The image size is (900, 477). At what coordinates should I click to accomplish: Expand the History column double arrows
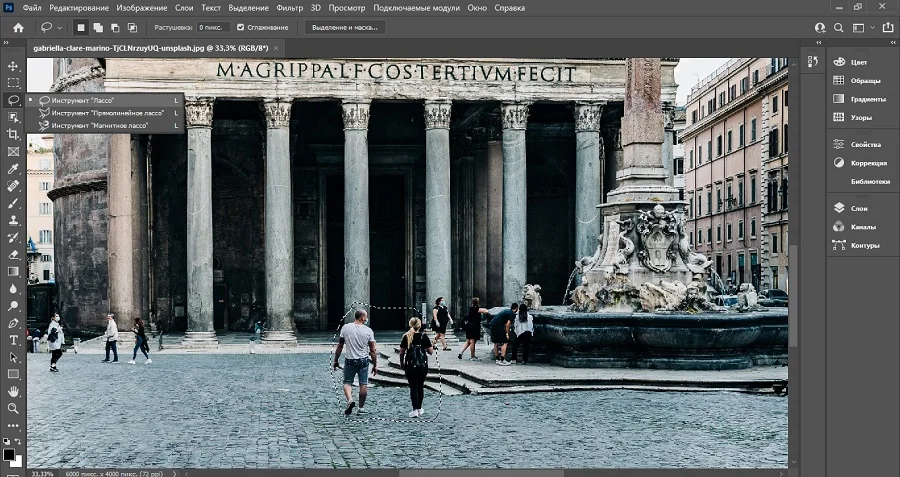coord(820,42)
